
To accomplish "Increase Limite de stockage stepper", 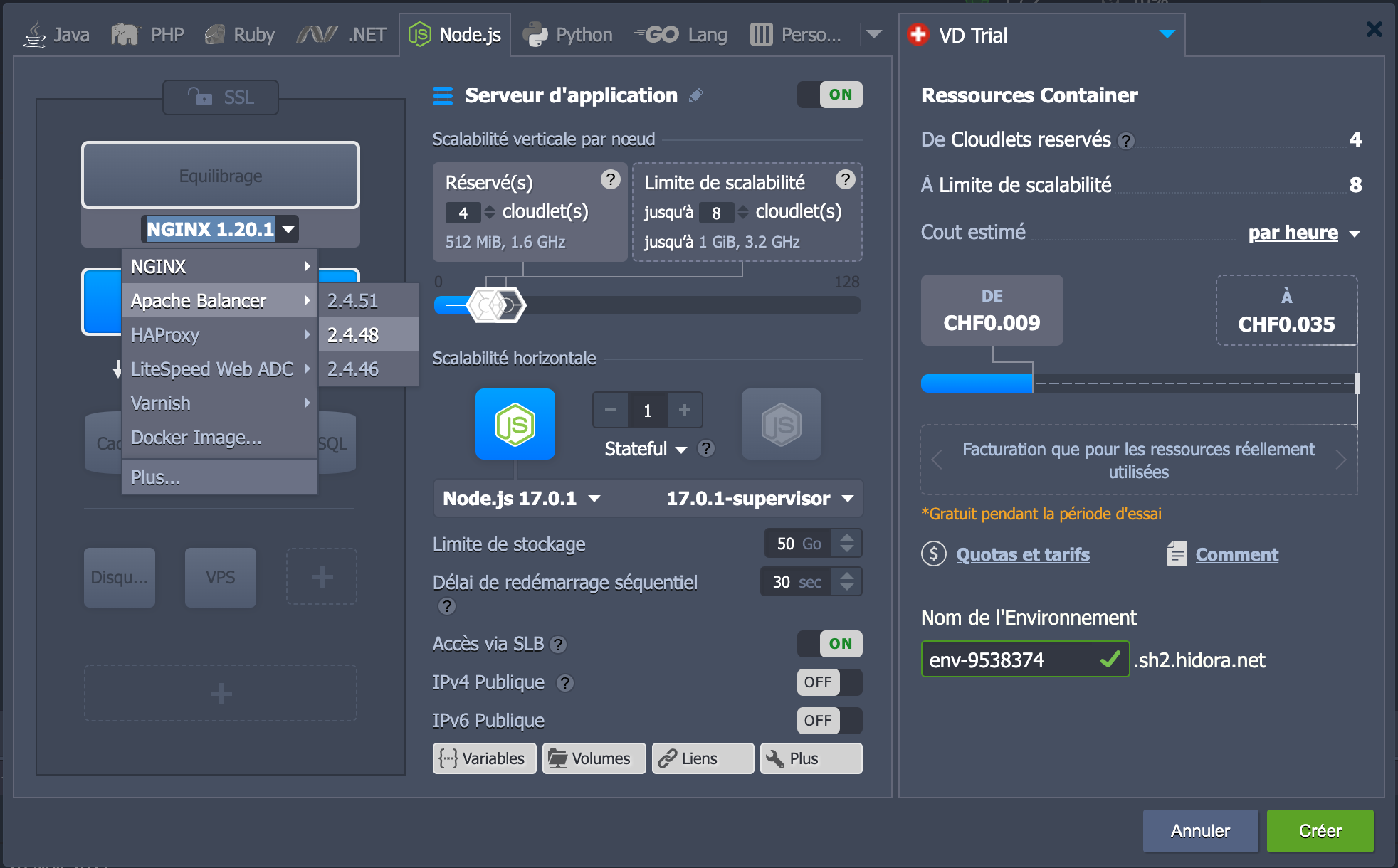I will pos(847,537).
